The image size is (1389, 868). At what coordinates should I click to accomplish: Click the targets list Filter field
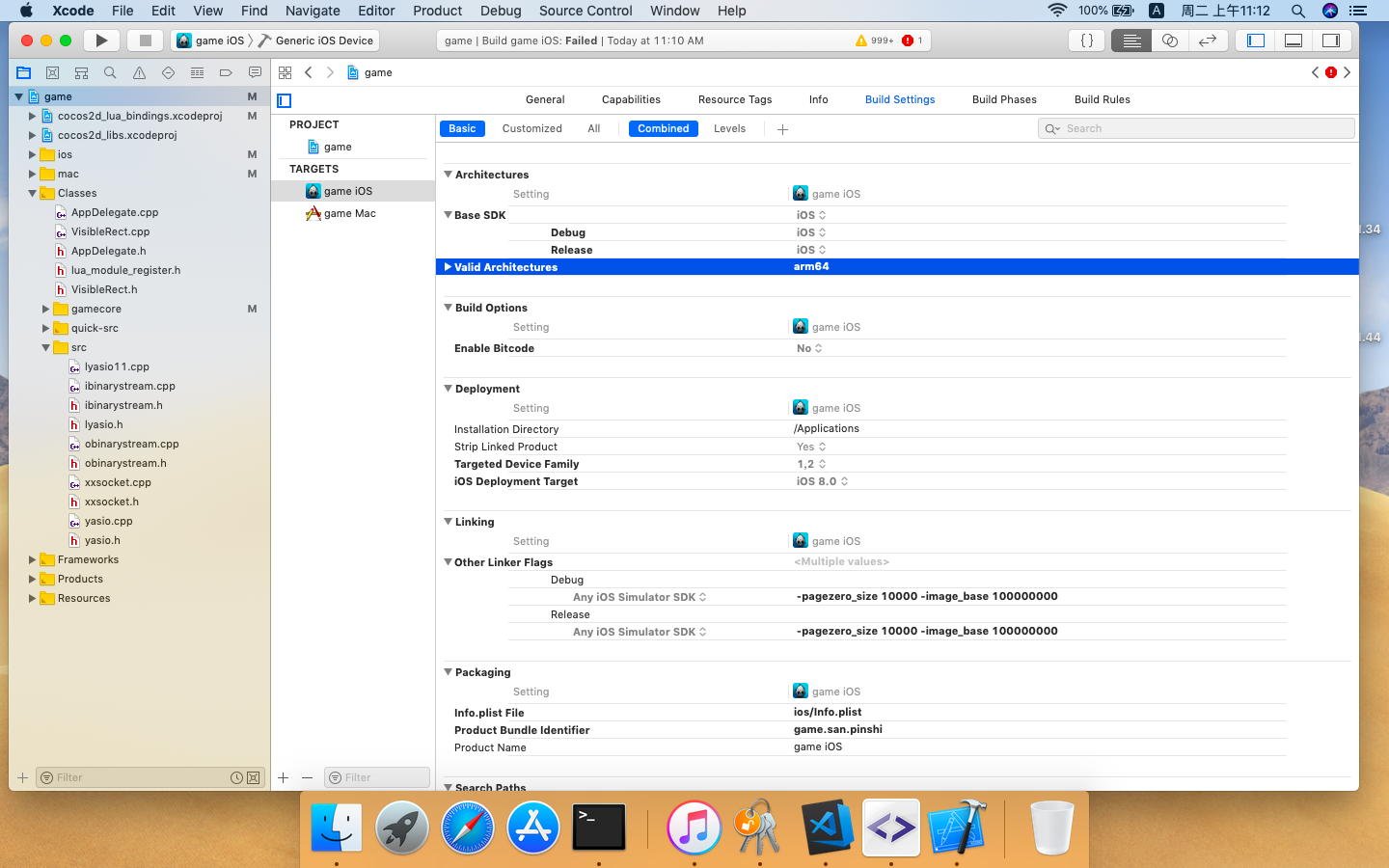tap(377, 777)
